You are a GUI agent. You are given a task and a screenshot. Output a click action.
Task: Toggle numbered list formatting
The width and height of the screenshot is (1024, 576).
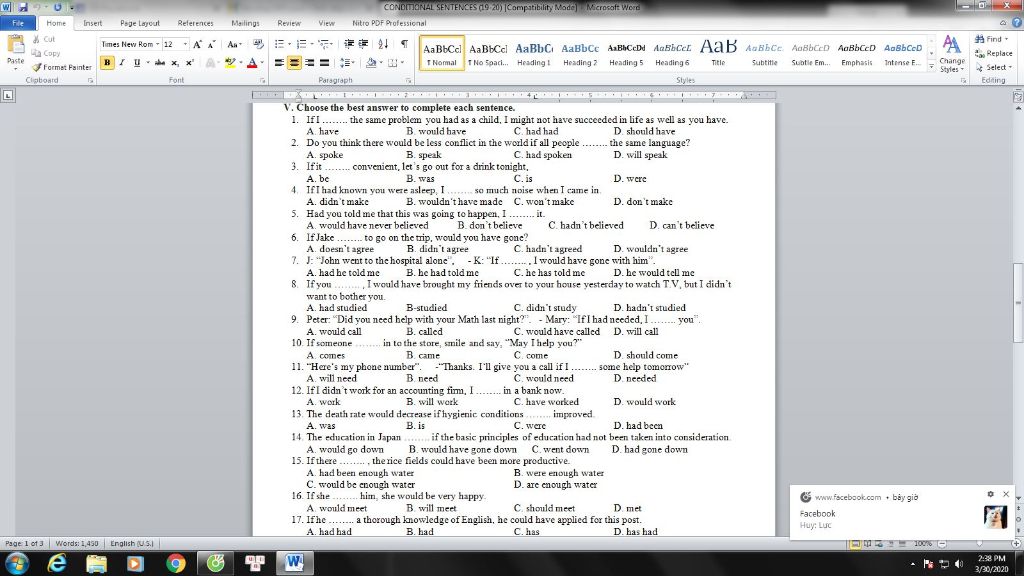point(301,44)
